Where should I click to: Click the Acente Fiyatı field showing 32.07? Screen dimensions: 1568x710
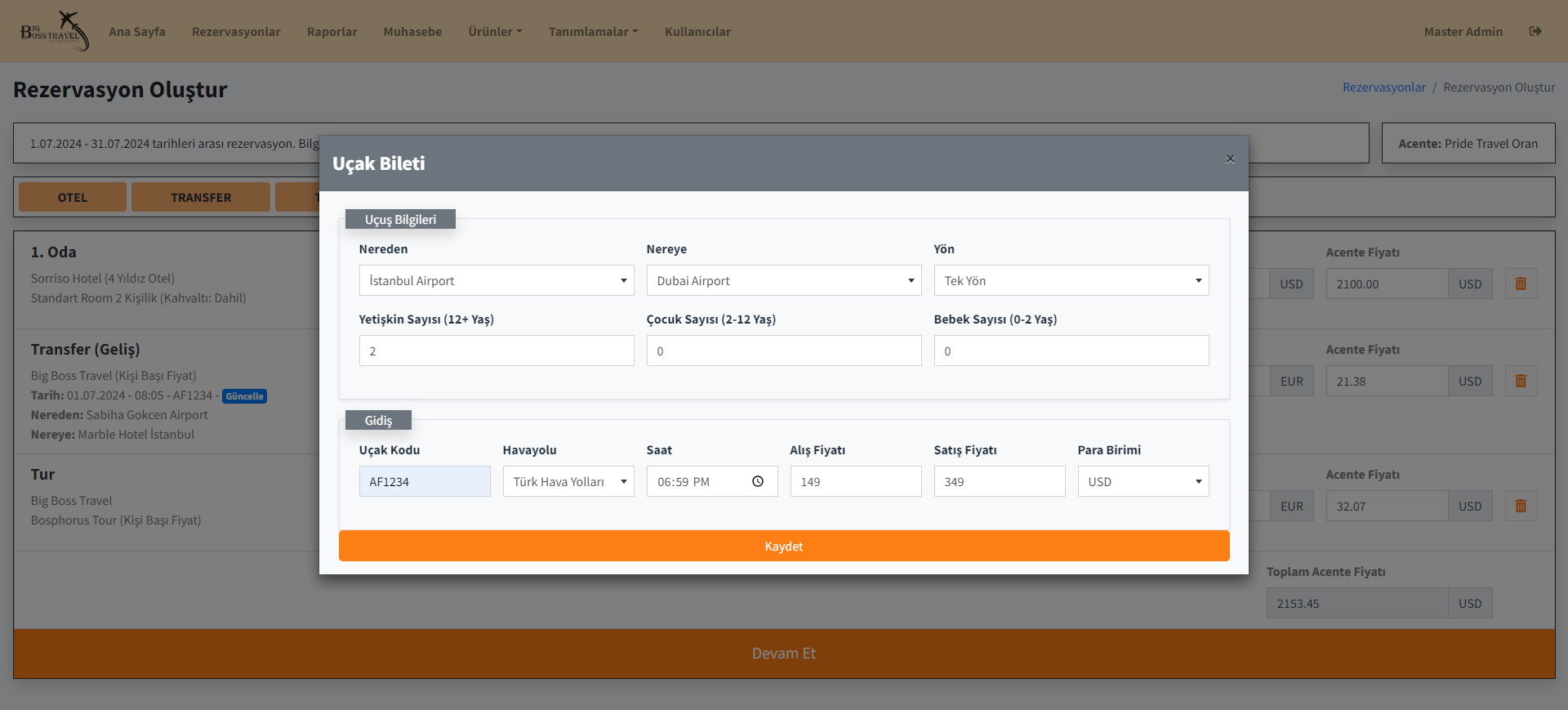coord(1387,506)
